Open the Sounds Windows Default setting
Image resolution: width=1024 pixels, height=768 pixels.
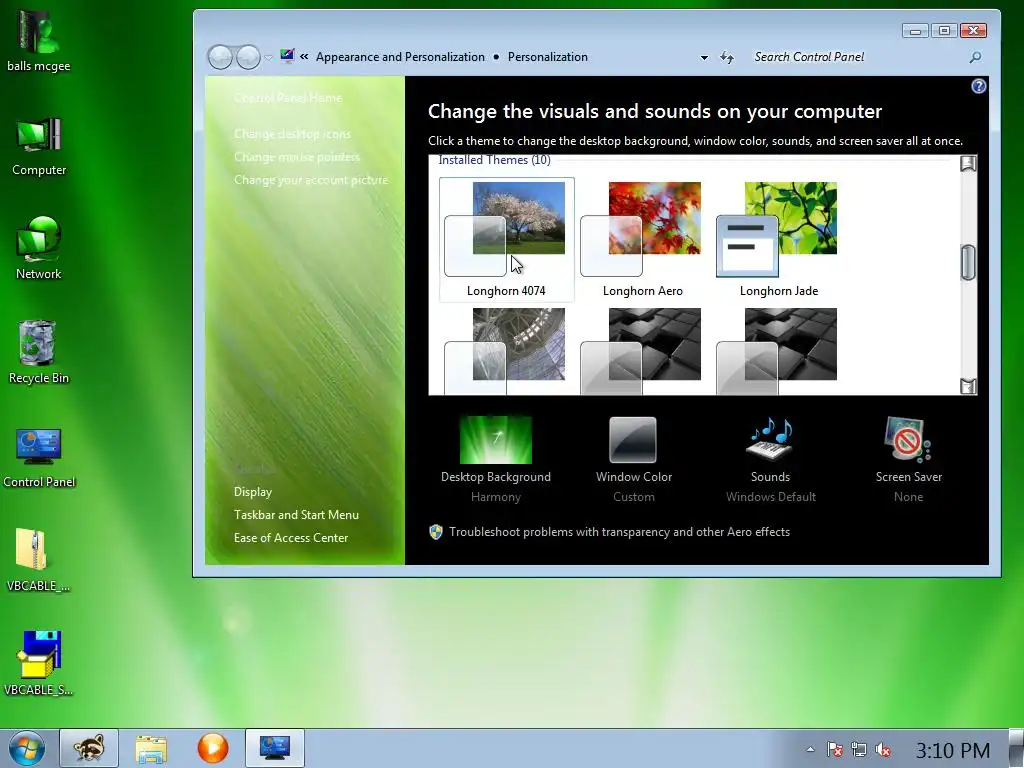pyautogui.click(x=771, y=460)
